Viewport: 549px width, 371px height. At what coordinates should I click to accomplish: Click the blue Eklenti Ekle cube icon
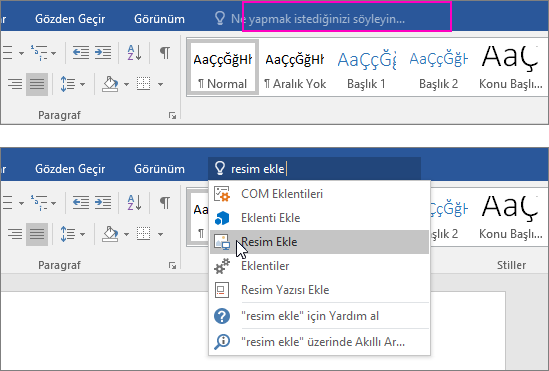point(222,218)
